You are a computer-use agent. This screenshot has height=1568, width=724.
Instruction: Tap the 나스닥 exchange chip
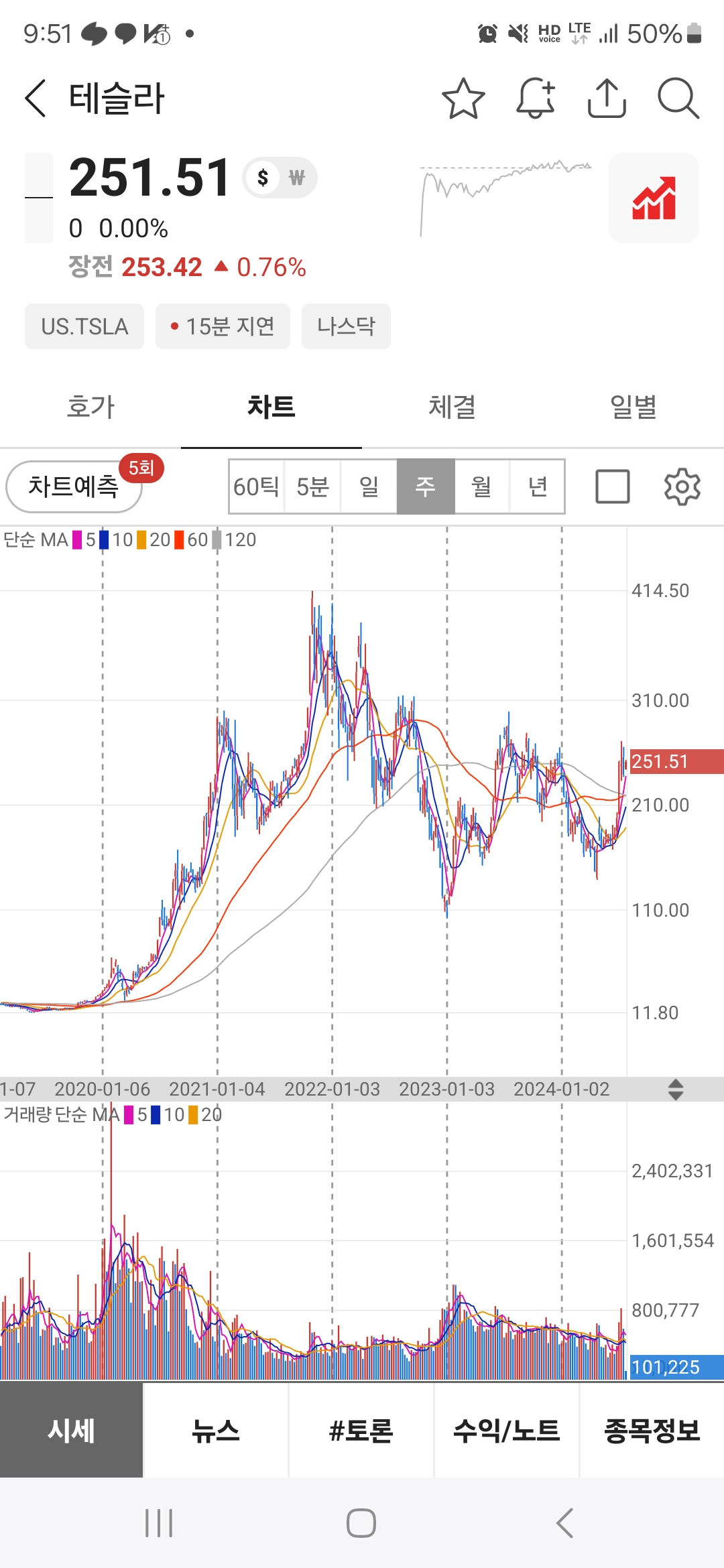346,326
